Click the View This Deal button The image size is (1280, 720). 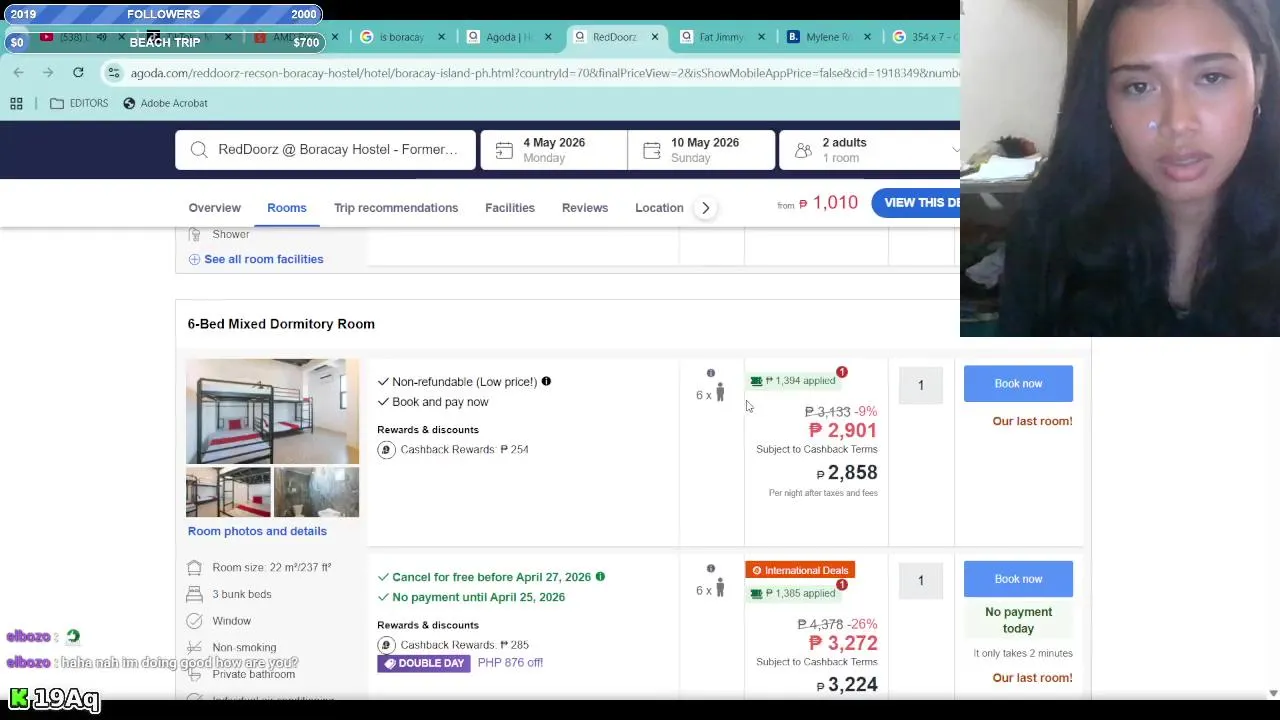pos(915,203)
